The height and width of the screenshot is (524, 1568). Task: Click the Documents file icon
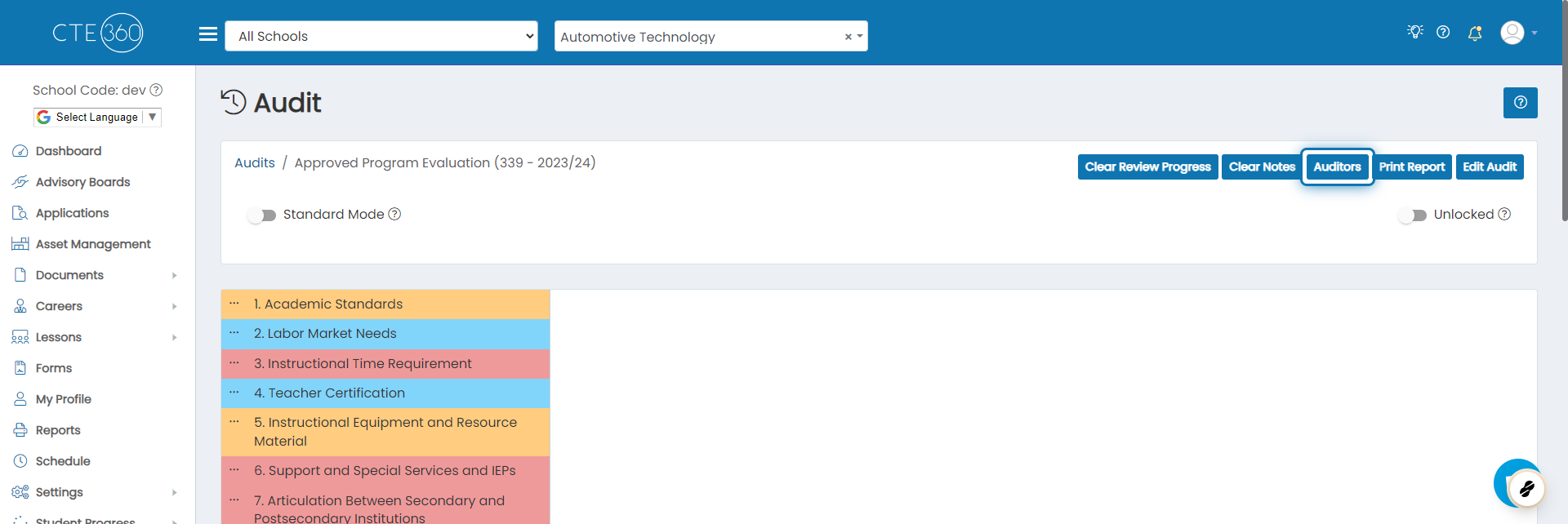coord(20,275)
